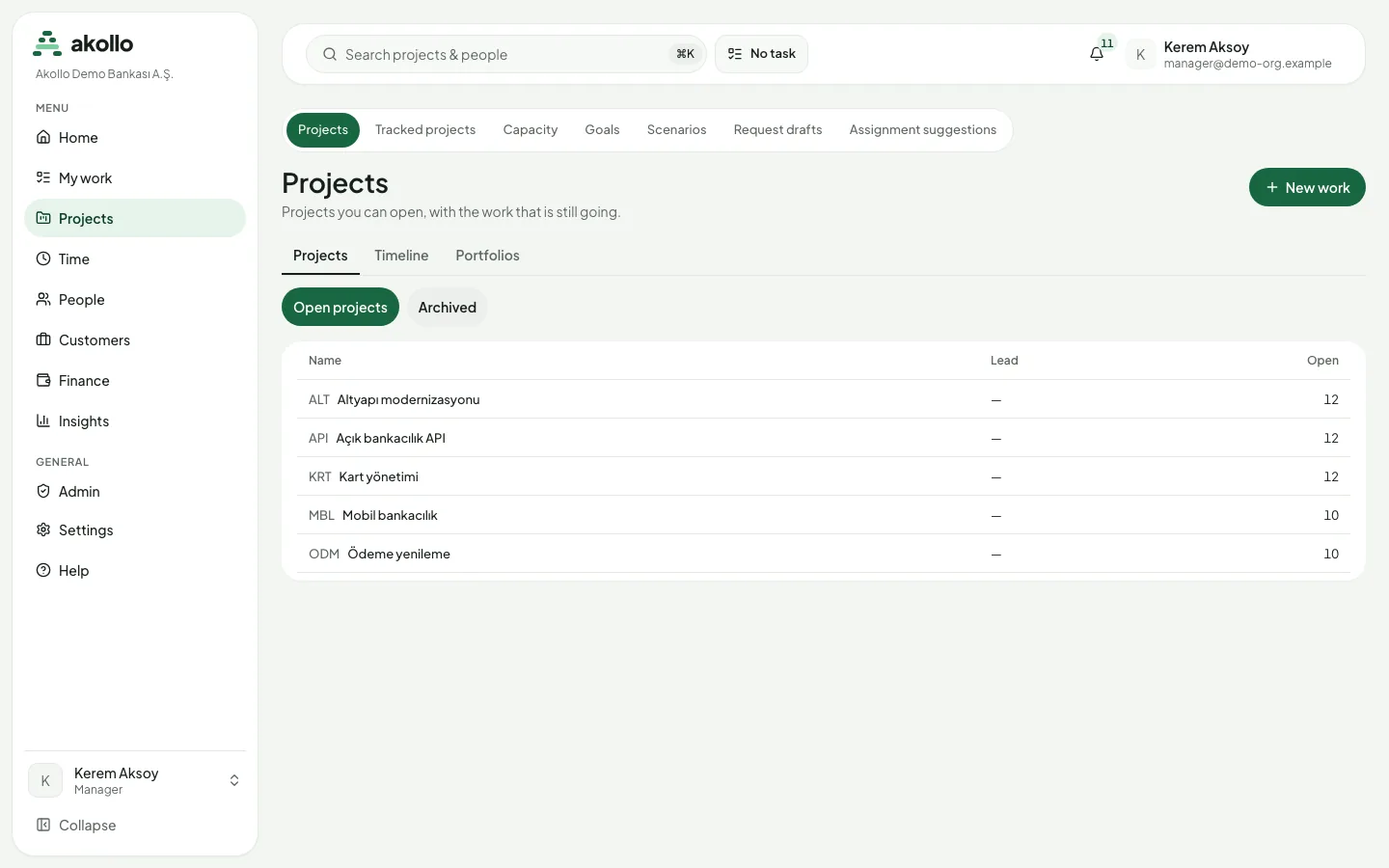Click the Lead column header

1004,361
